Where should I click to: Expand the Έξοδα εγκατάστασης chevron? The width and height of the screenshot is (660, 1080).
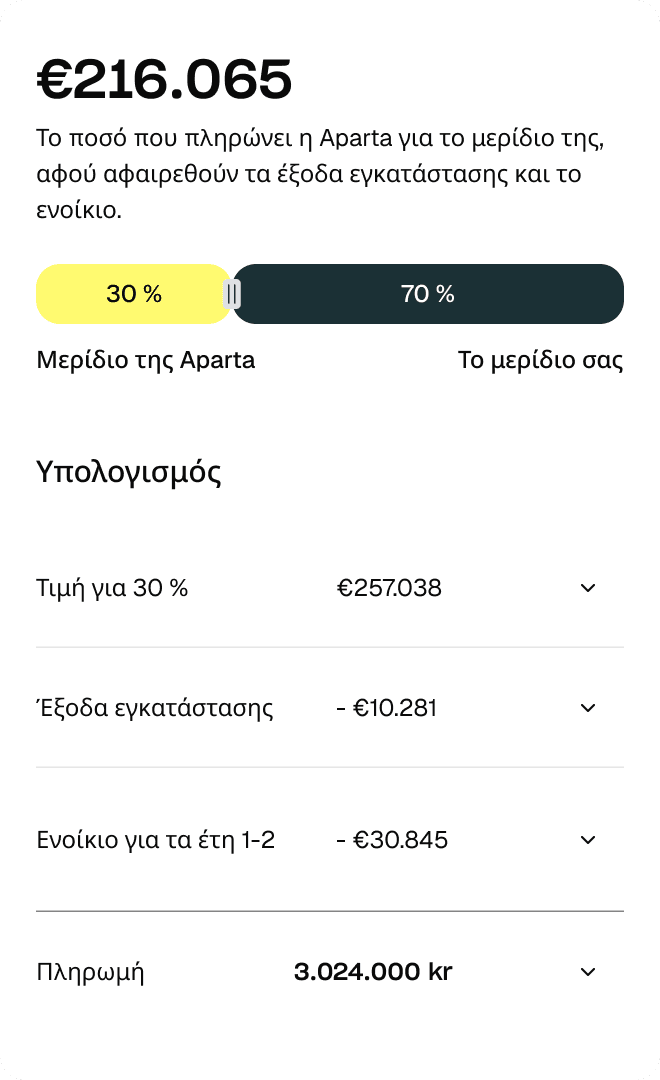tap(588, 708)
